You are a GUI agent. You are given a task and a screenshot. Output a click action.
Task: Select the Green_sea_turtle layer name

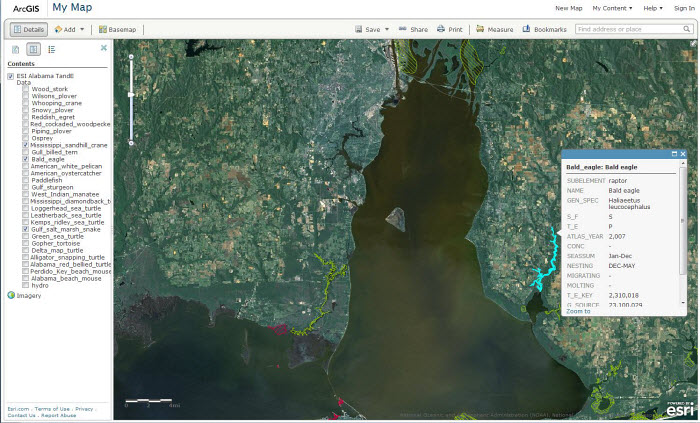click(57, 236)
